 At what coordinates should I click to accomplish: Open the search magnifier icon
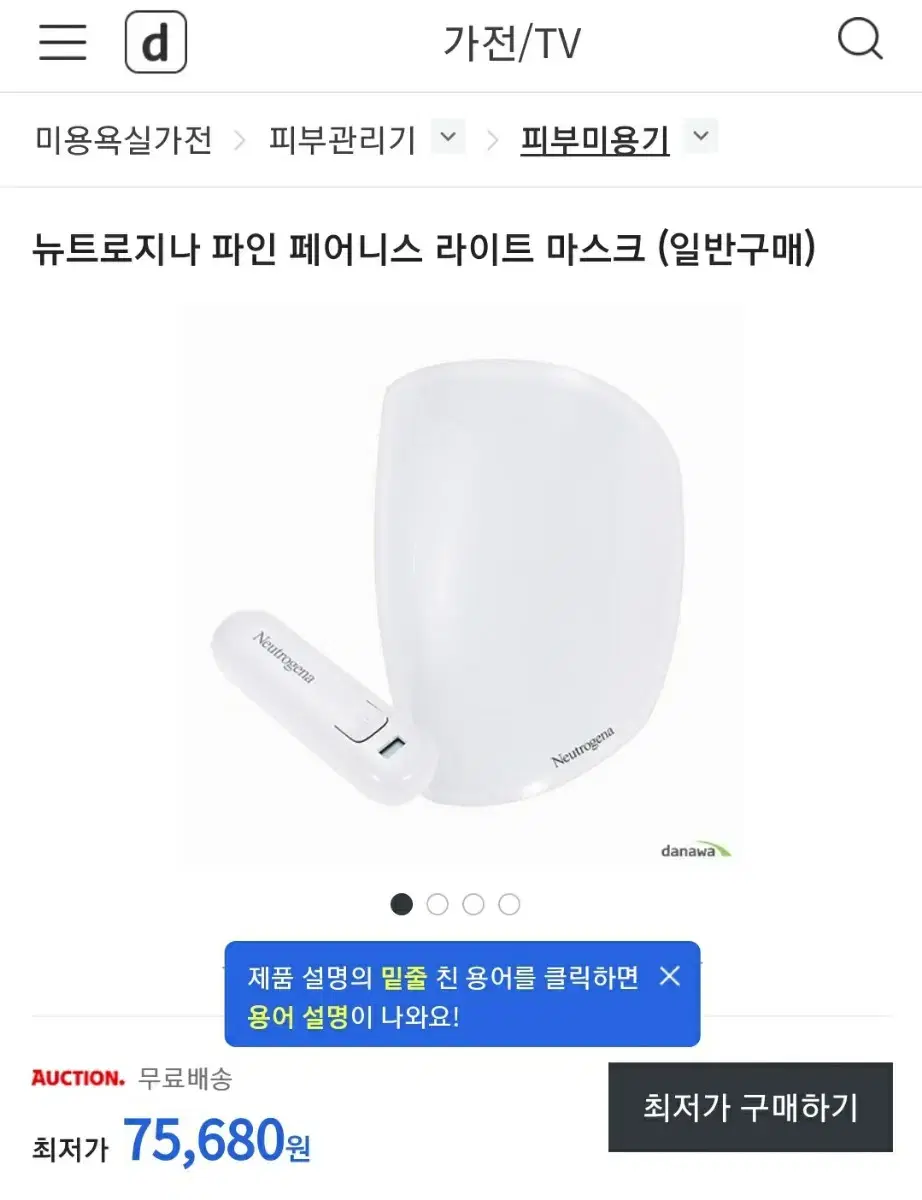pos(859,41)
